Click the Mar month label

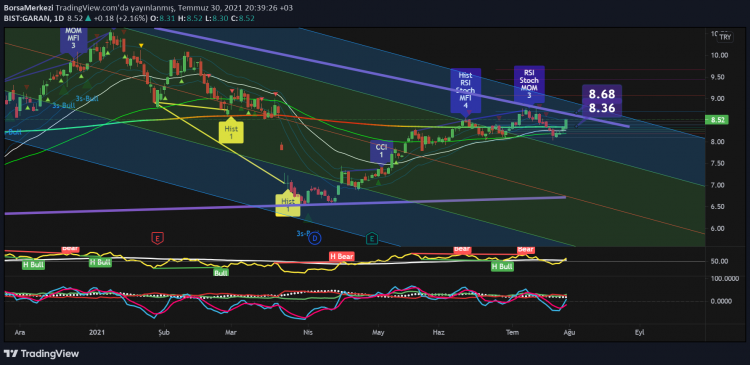coord(232,332)
